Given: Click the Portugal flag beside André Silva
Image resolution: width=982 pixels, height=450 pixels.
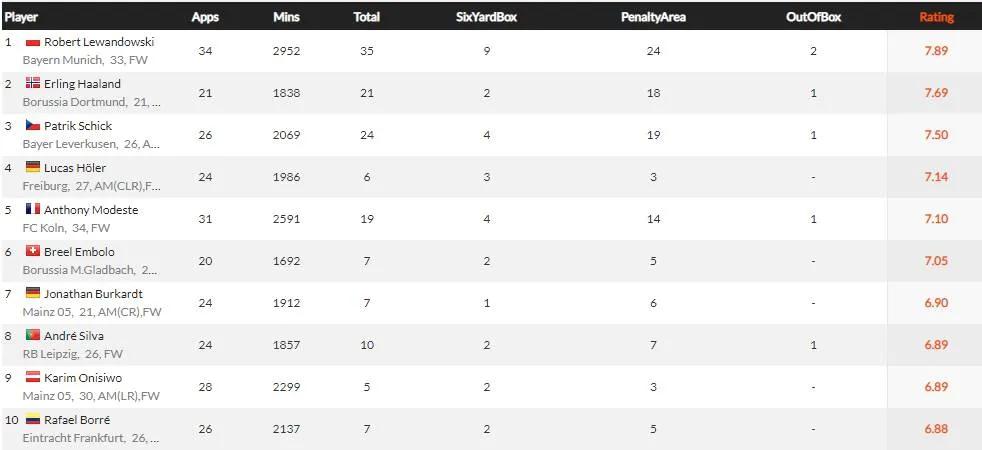Looking at the screenshot, I should pyautogui.click(x=33, y=336).
